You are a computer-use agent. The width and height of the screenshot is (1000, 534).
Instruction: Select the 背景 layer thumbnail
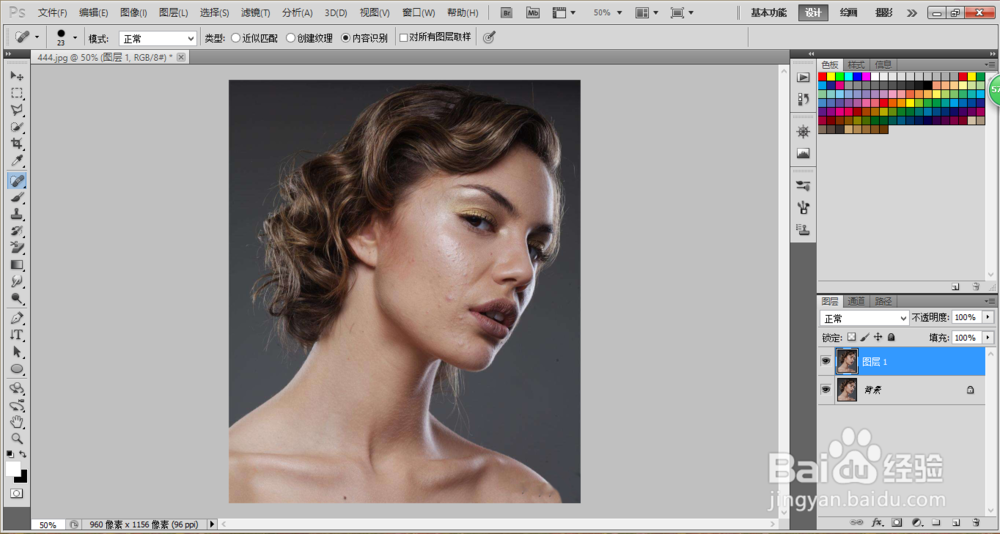pos(847,389)
